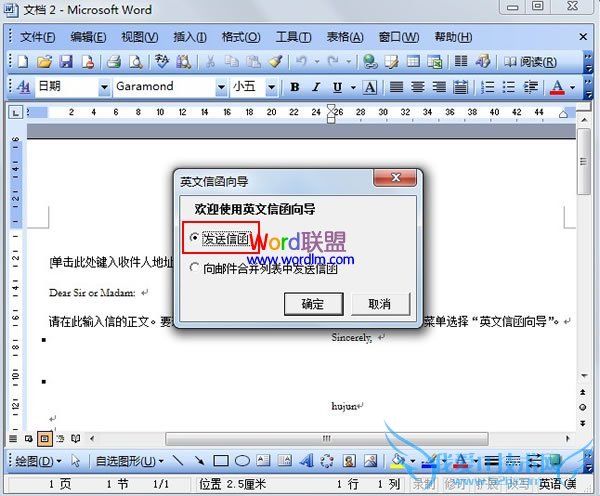Undo the last action
Image resolution: width=600 pixels, height=496 pixels.
pos(302,62)
